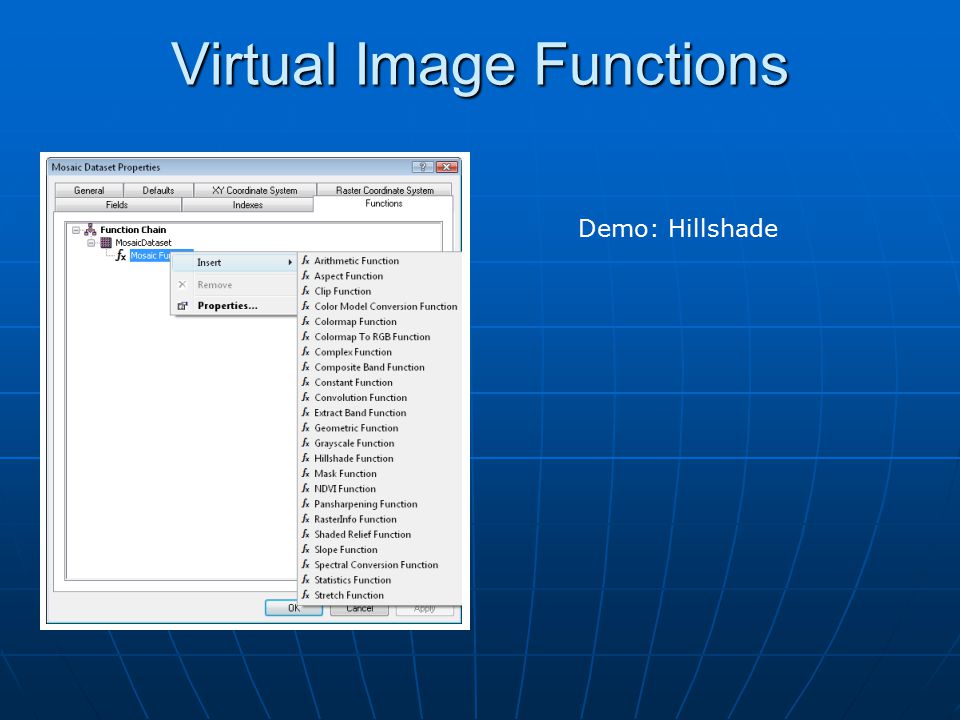Viewport: 960px width, 720px height.
Task: Click the MosaicDataset grid icon
Action: tap(106, 242)
